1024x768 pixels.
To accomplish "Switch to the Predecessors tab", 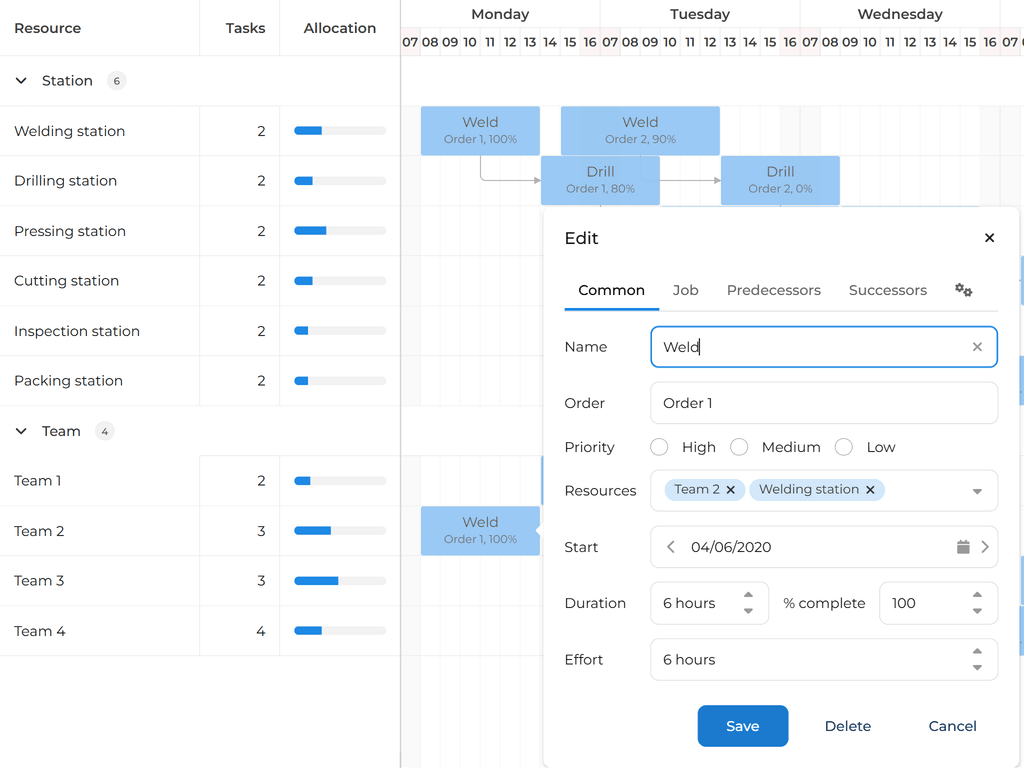I will (773, 290).
